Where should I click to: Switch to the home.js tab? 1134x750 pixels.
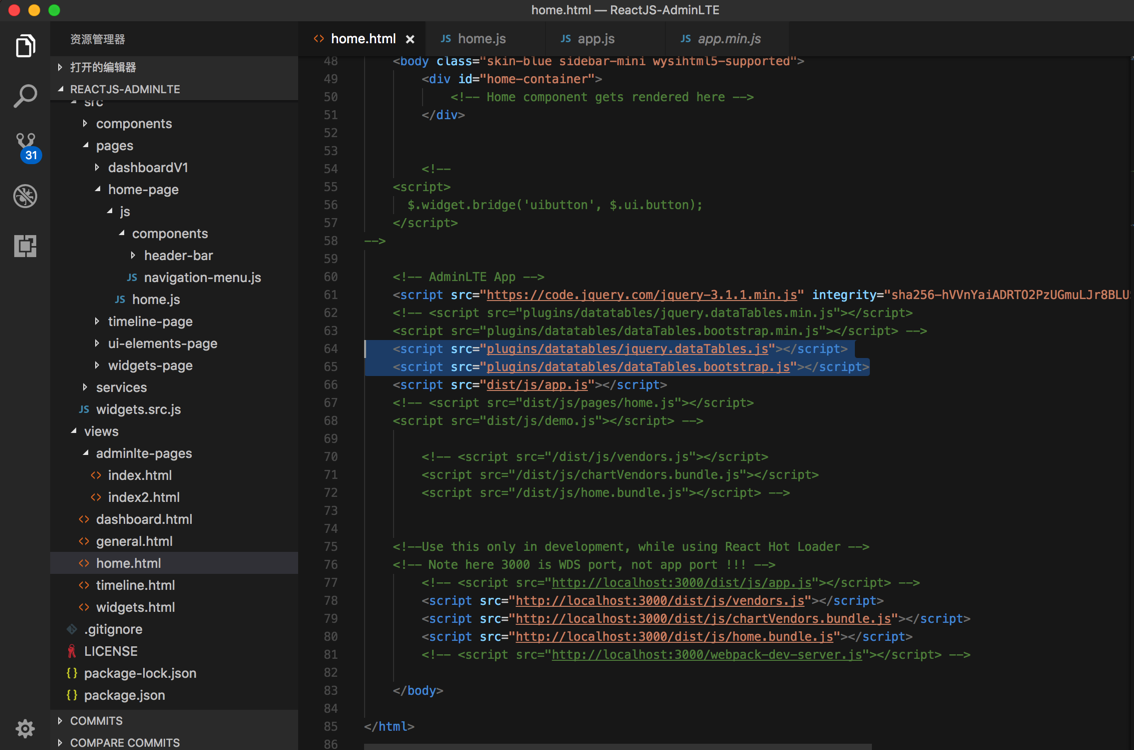click(x=481, y=39)
